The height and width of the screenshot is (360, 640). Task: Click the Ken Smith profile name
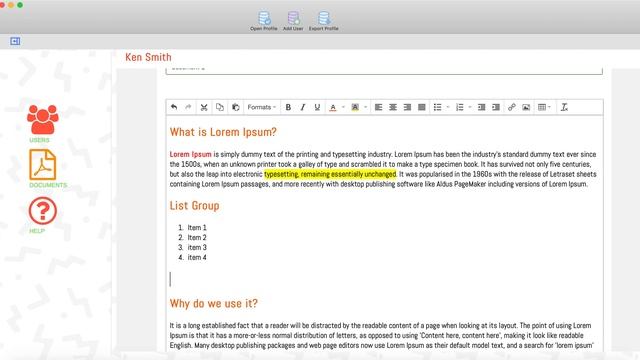click(148, 57)
